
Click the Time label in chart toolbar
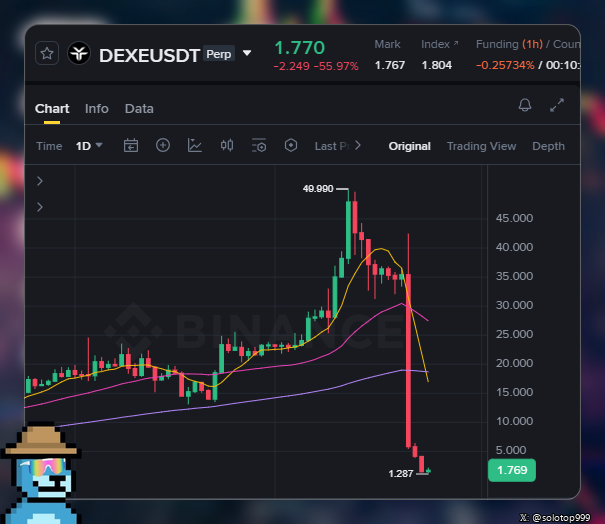coord(49,146)
